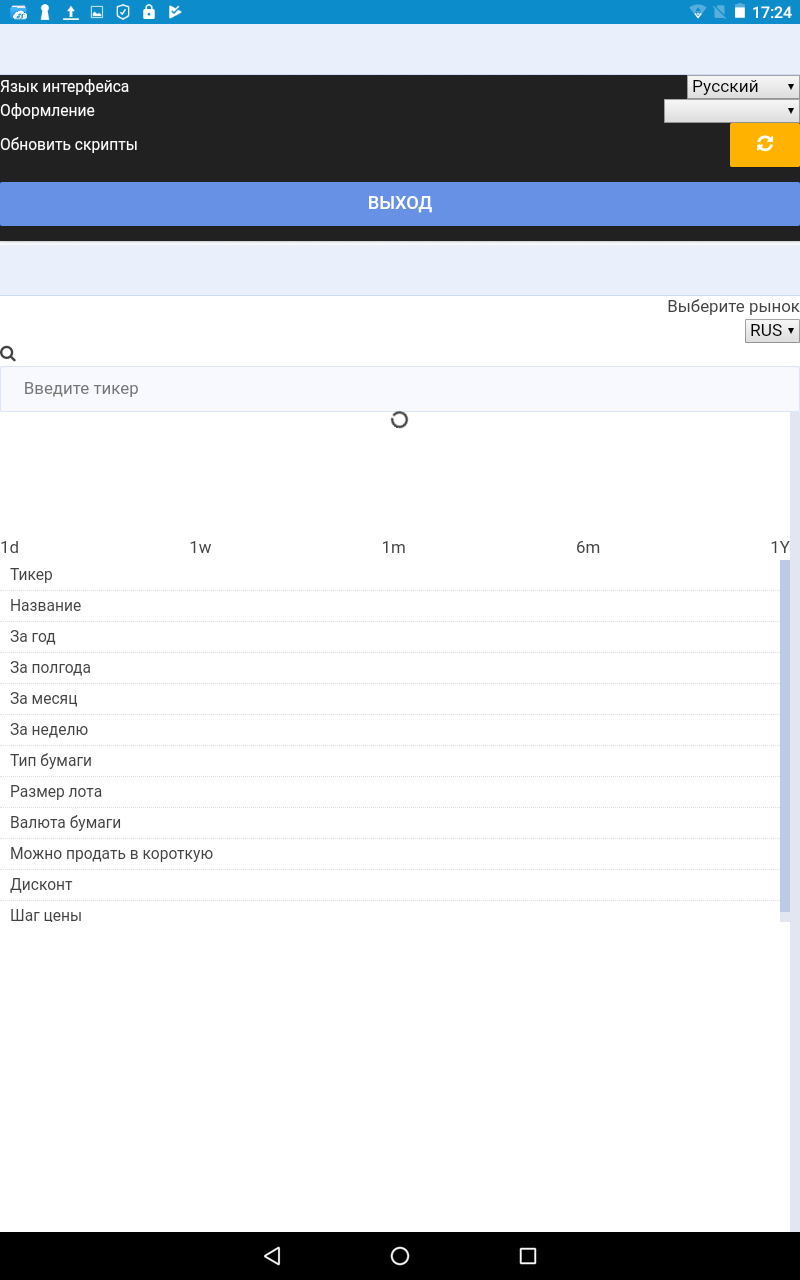Tap the recent apps square icon

click(x=528, y=1256)
